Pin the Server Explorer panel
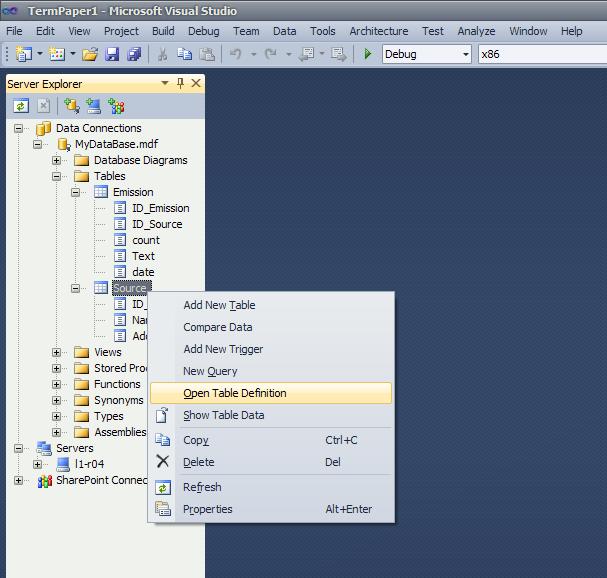The width and height of the screenshot is (607, 578). tap(180, 83)
